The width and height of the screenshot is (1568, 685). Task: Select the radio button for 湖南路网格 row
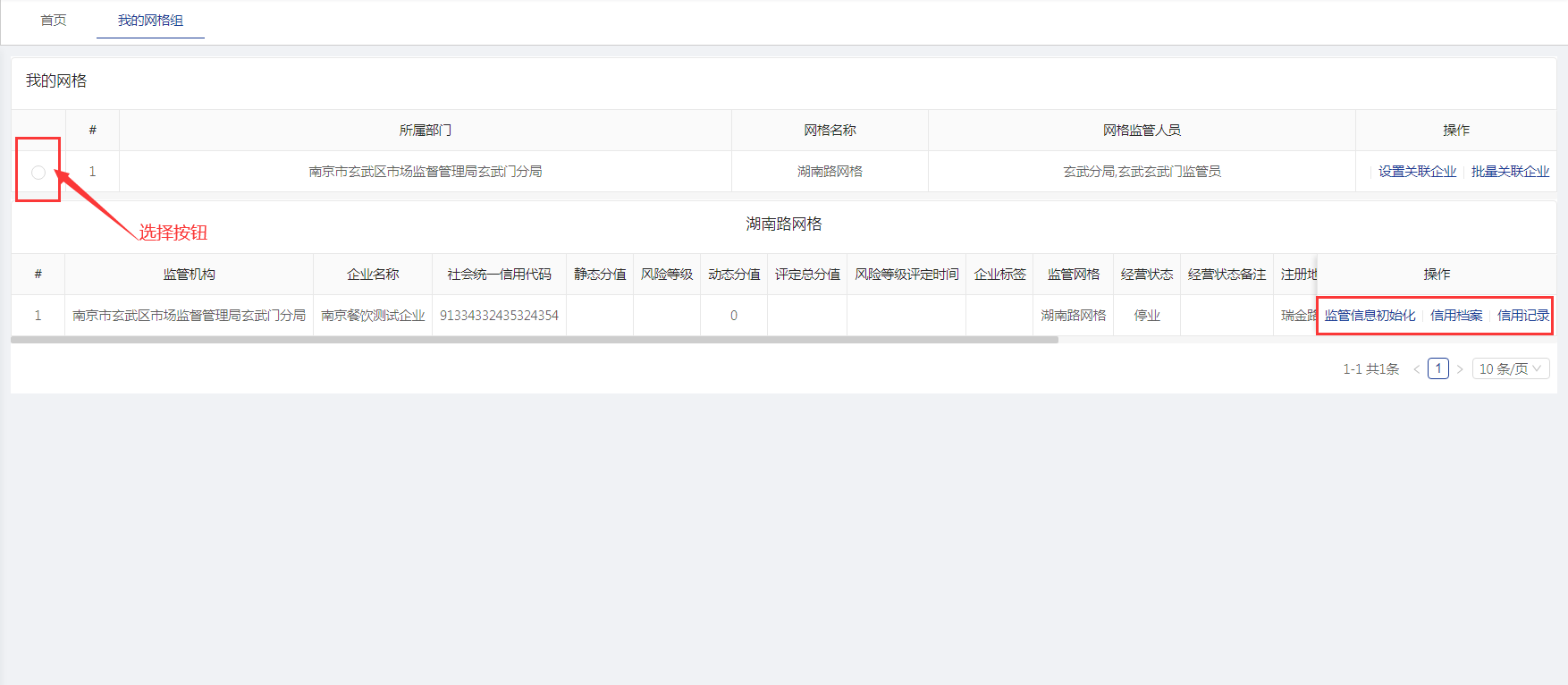coord(38,173)
